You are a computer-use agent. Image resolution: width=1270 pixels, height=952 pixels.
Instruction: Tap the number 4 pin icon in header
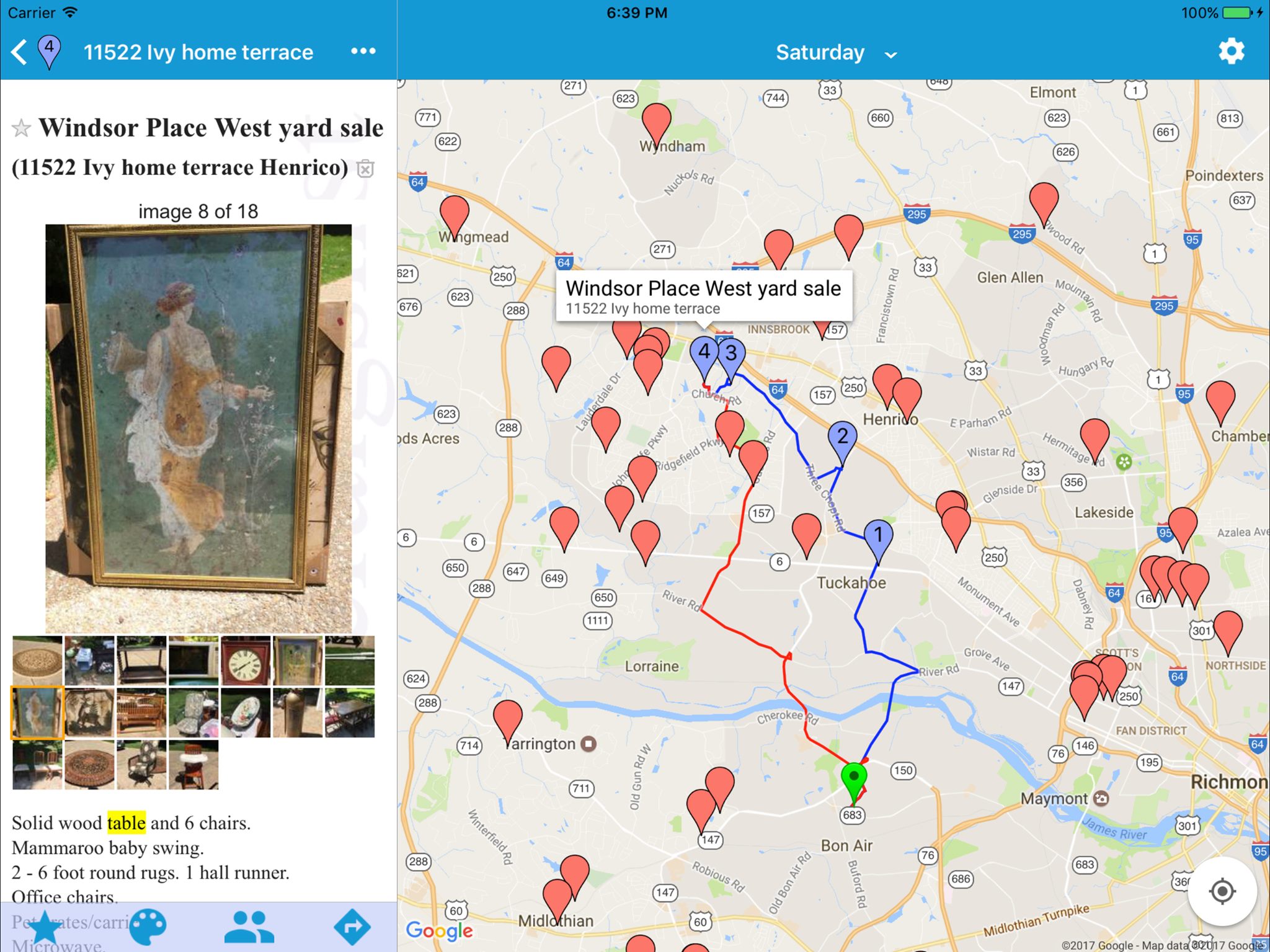[x=49, y=51]
